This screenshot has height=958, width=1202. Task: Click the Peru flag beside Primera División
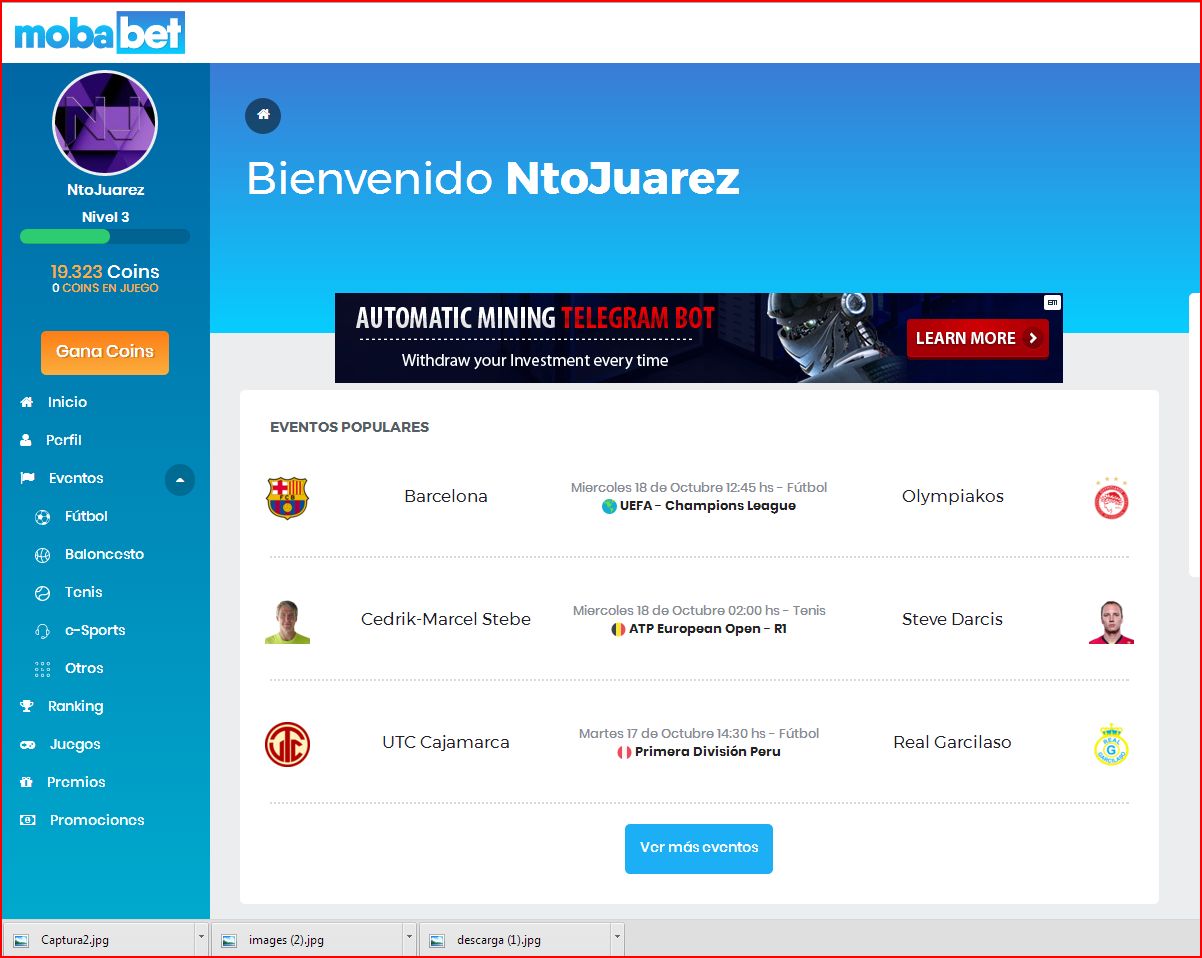pos(624,752)
